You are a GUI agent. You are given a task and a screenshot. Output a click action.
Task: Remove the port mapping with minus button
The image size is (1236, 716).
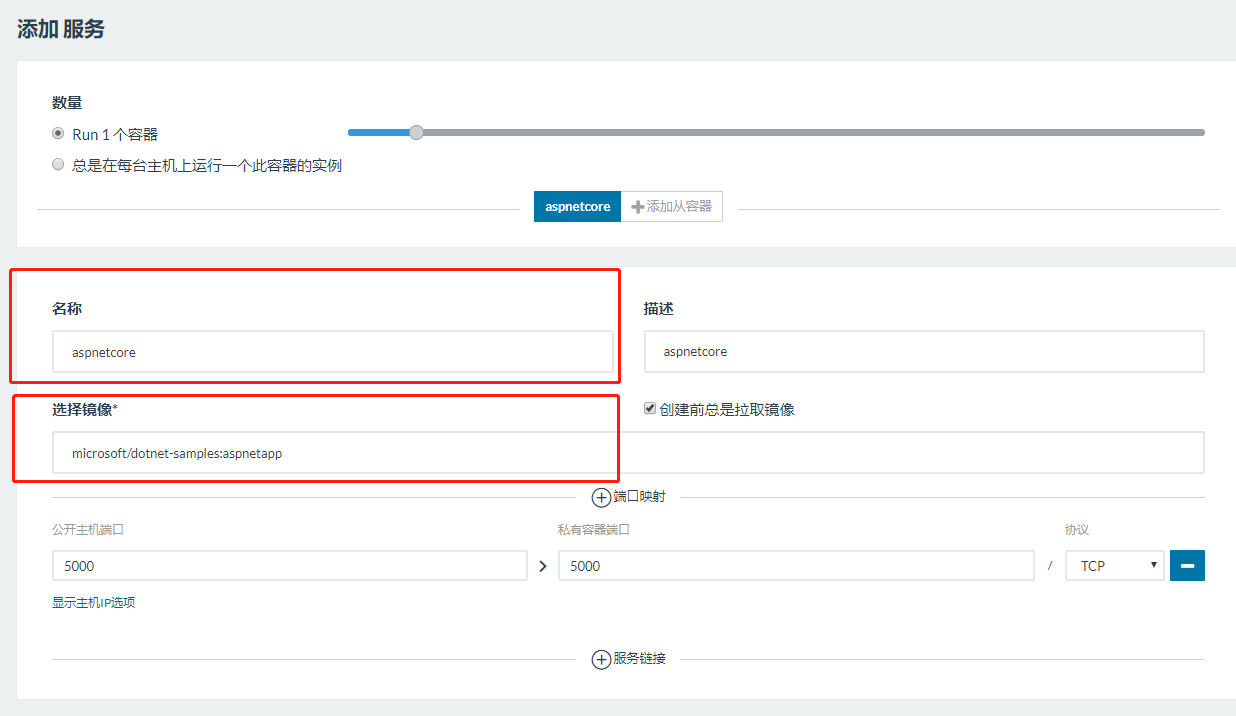pos(1187,566)
